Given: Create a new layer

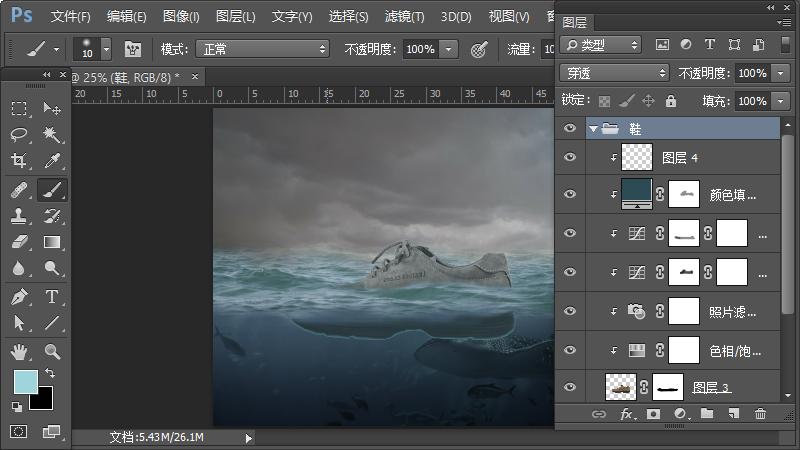Looking at the screenshot, I should 734,413.
